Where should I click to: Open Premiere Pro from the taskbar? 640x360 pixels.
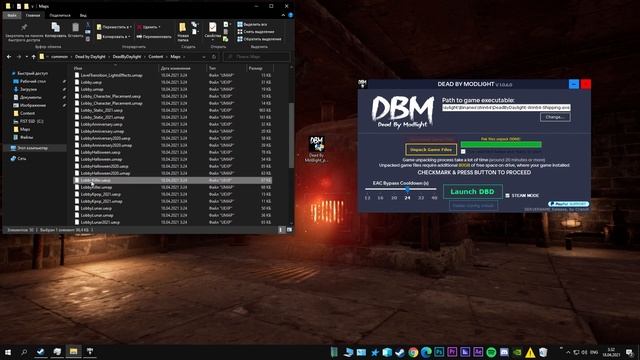pos(452,352)
